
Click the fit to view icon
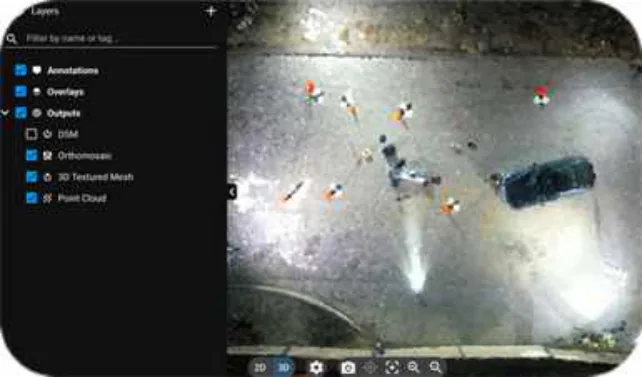point(392,368)
